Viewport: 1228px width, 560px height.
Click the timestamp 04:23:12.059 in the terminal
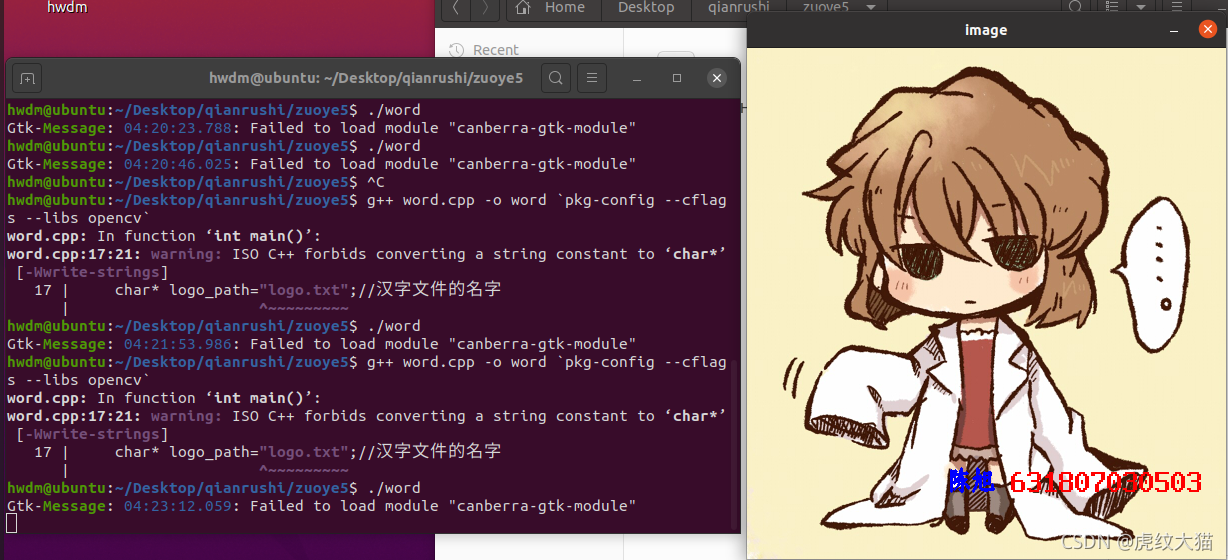click(178, 506)
